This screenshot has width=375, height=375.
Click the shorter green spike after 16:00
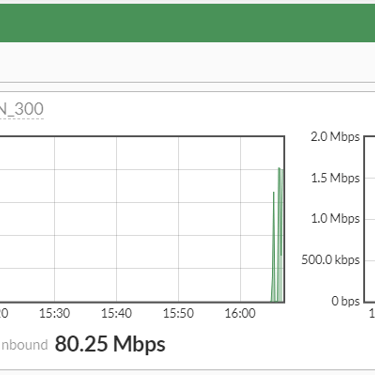pos(274,247)
